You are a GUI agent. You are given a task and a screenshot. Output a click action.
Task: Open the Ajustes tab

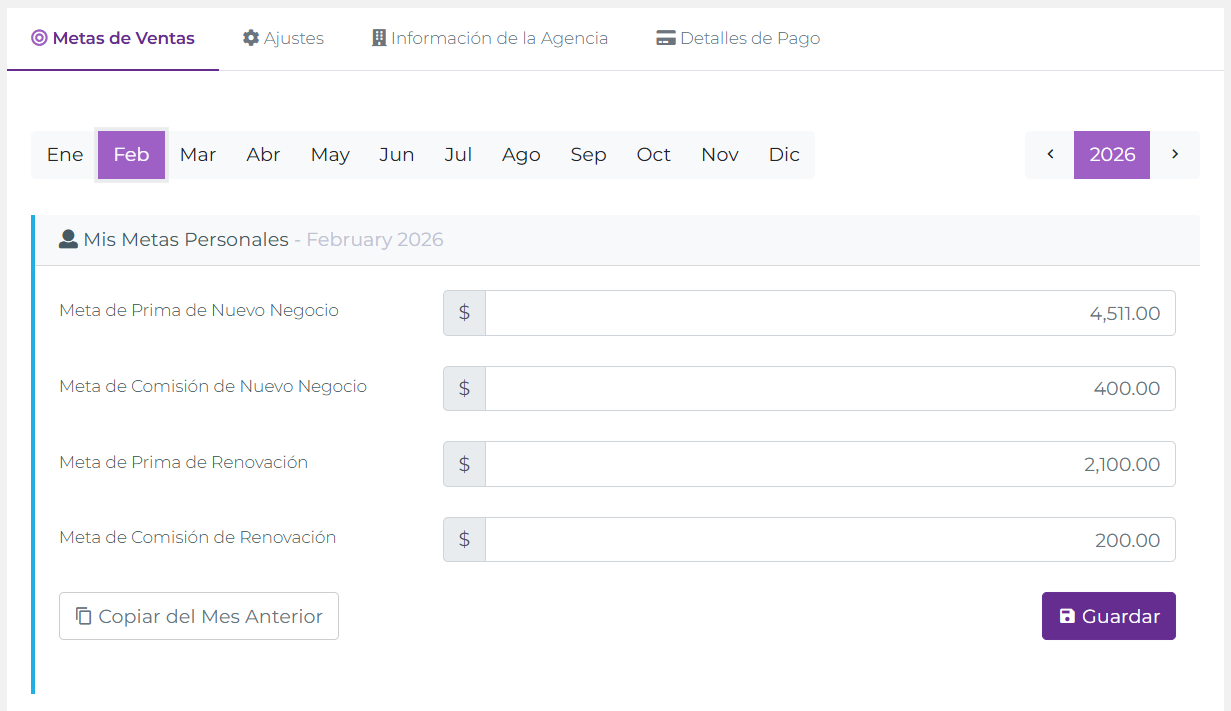pos(283,39)
